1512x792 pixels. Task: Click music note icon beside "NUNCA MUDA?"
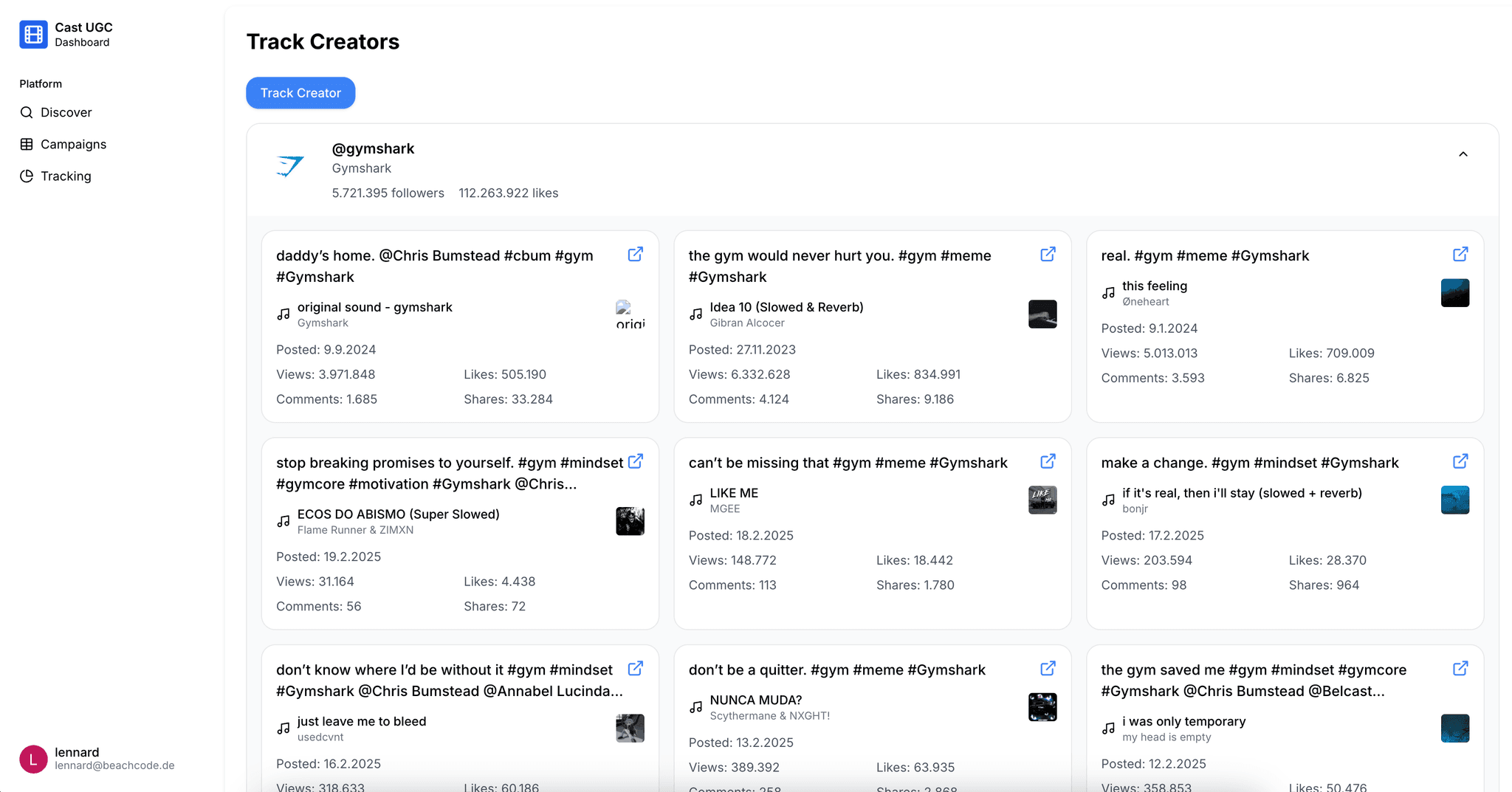[695, 706]
